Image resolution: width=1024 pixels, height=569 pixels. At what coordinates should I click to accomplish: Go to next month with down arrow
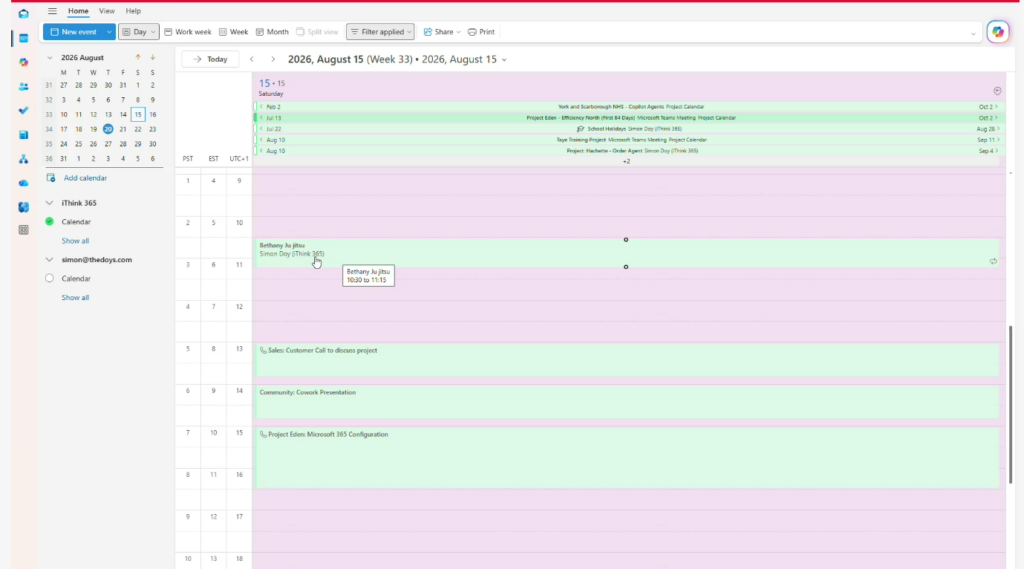tap(153, 57)
